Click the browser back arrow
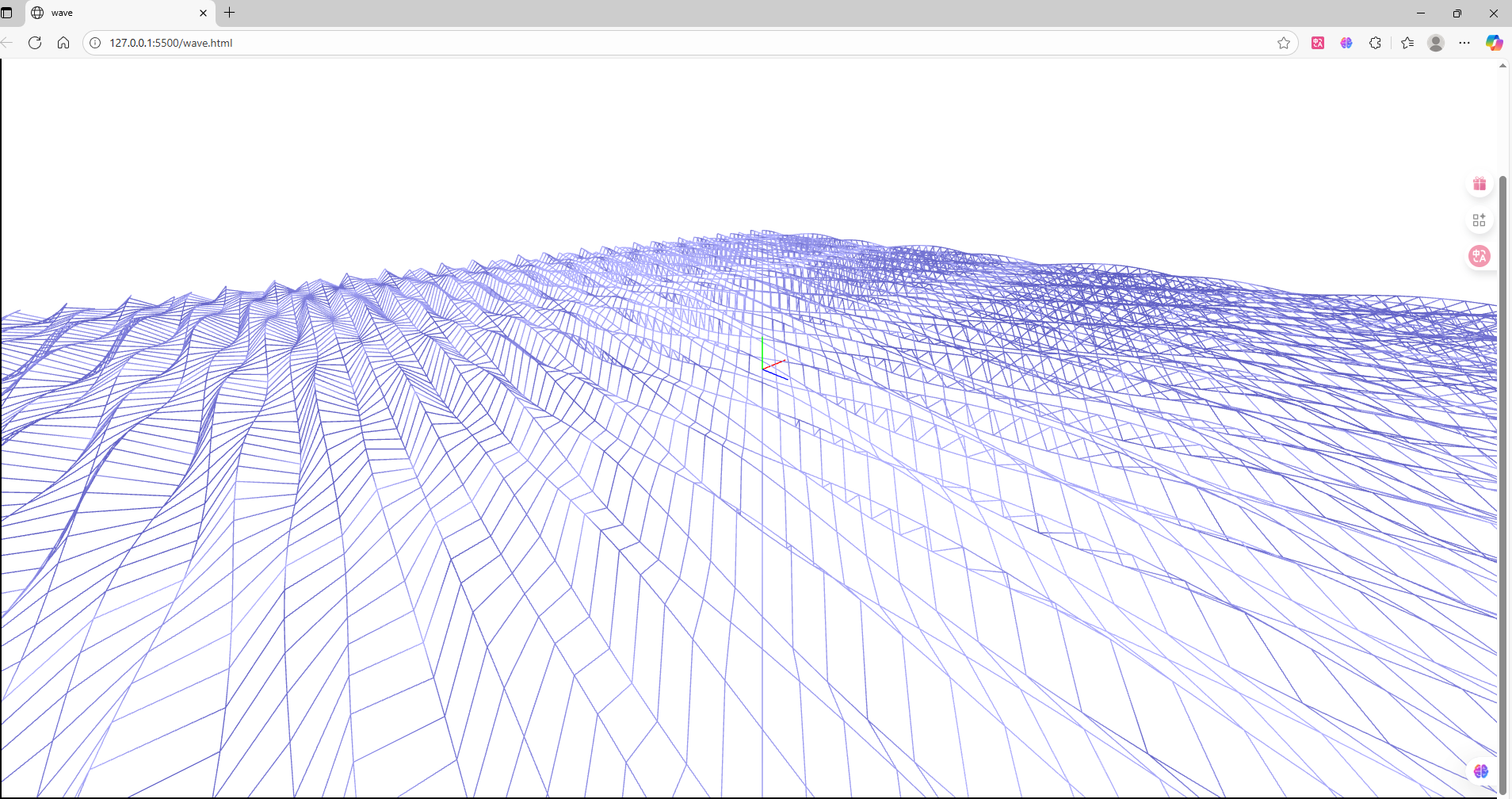 click(7, 43)
